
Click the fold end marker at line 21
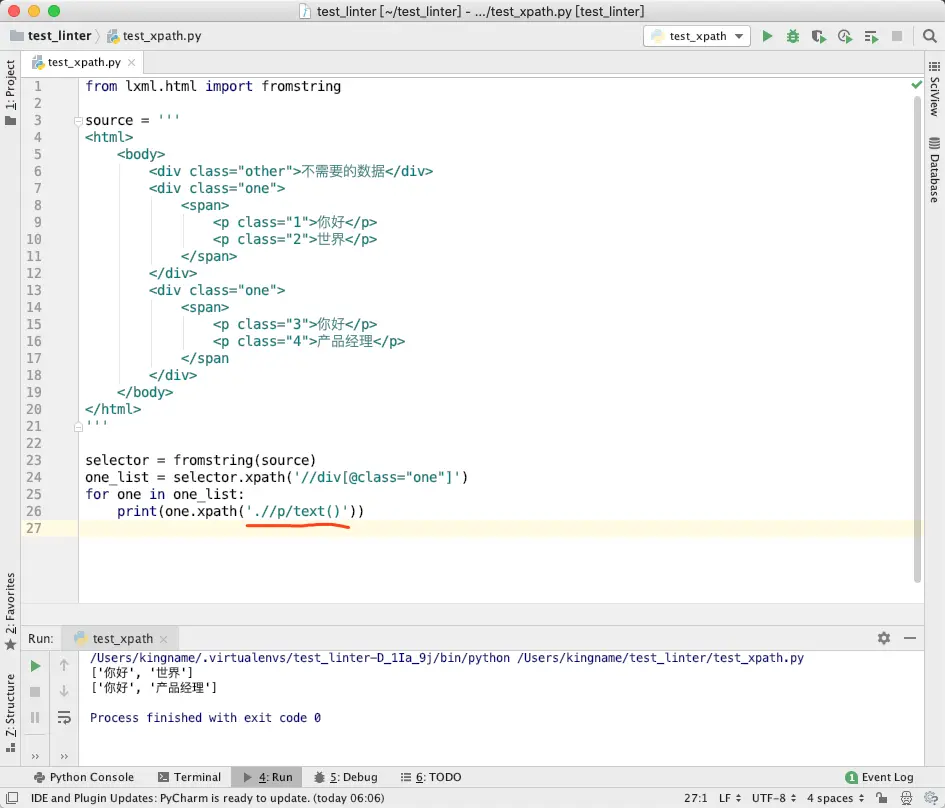(78, 427)
